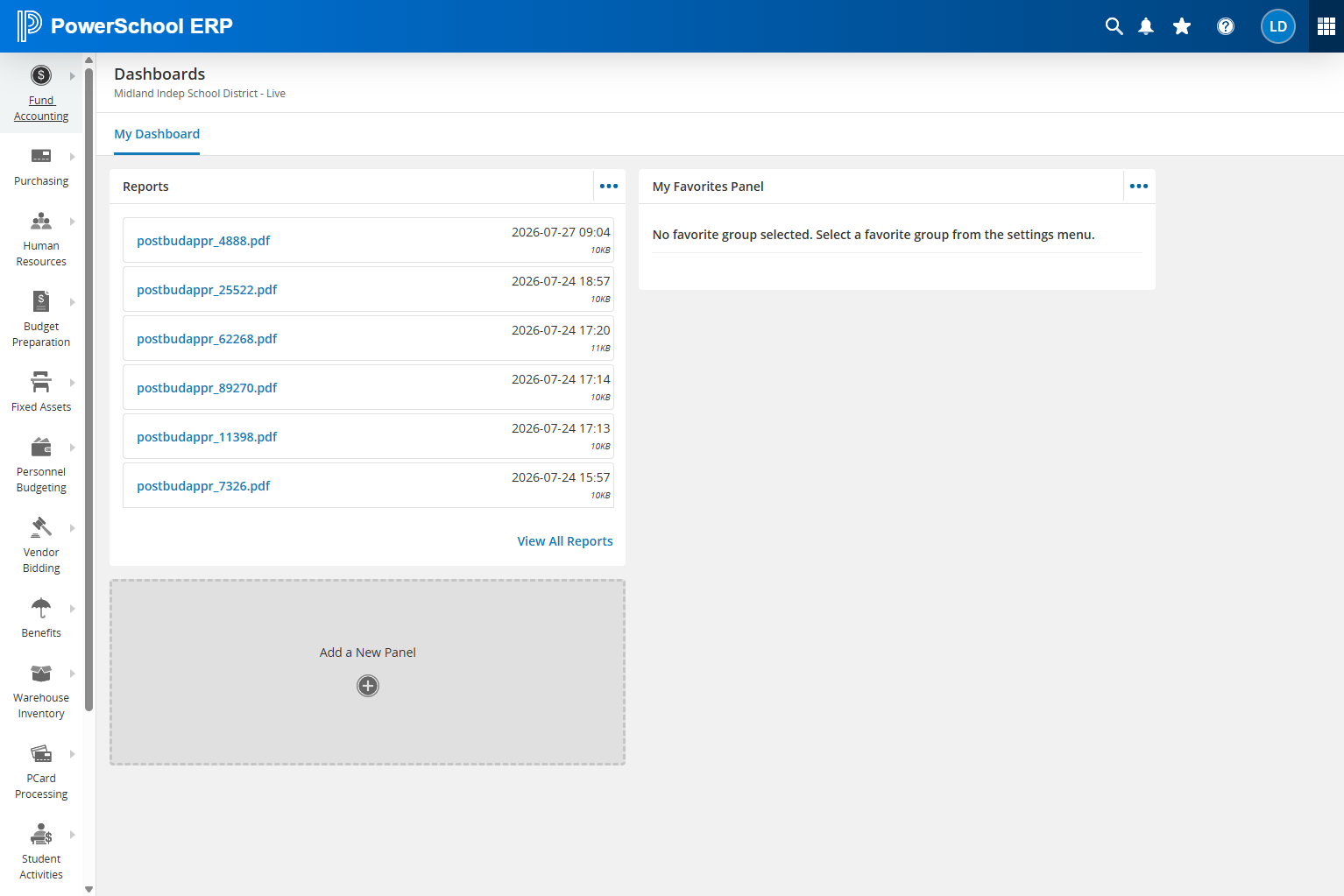Expand the Benefits submenu arrow
Screen dimensions: 1344x896
click(73, 609)
